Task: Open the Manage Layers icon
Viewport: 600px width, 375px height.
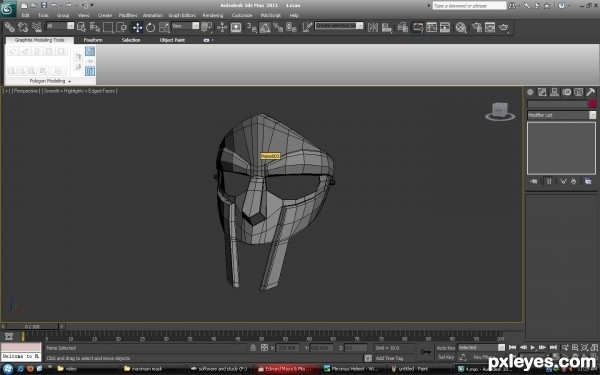Action: click(x=402, y=27)
